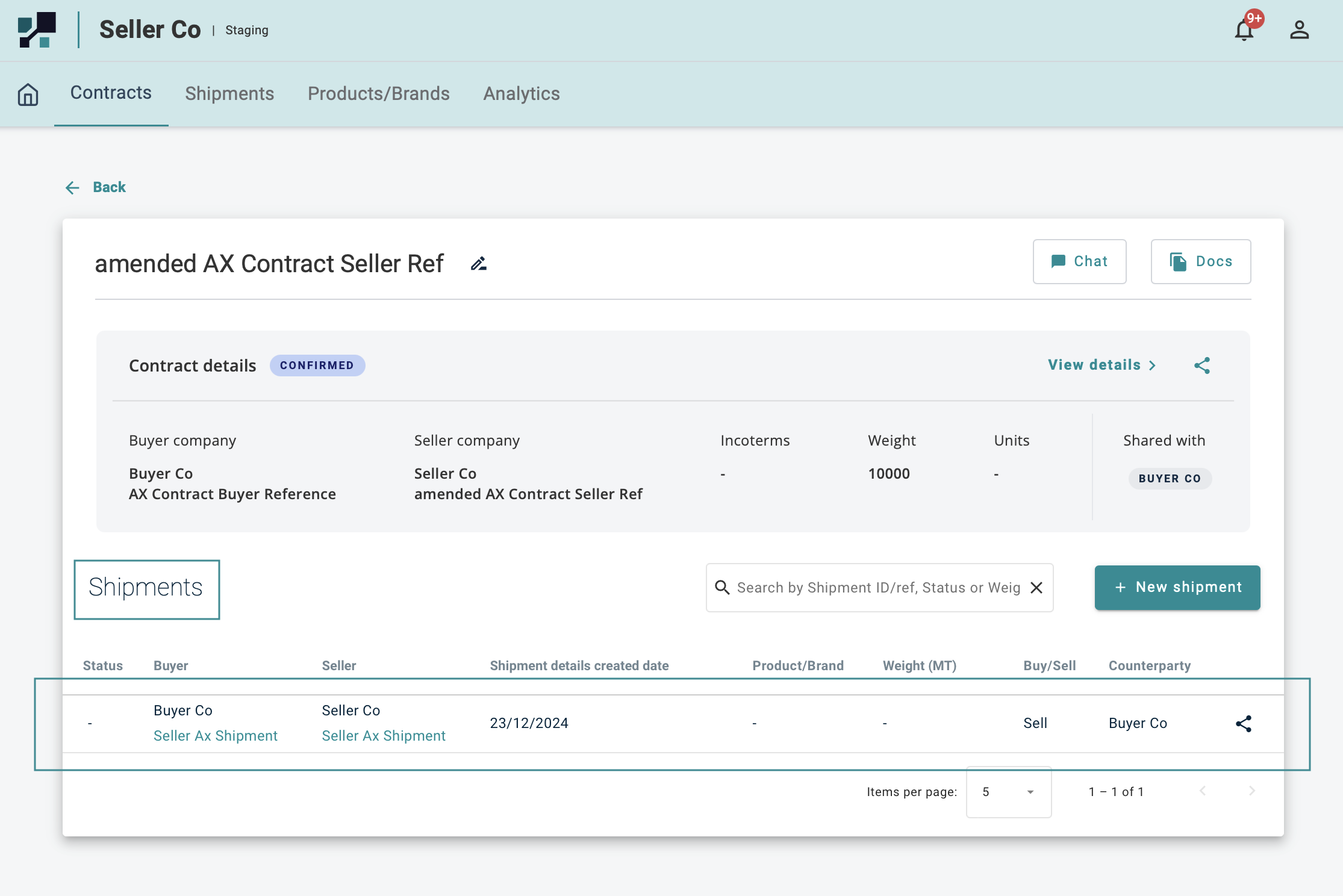Open the Chat button
Viewport: 1343px width, 896px height.
pos(1079,261)
